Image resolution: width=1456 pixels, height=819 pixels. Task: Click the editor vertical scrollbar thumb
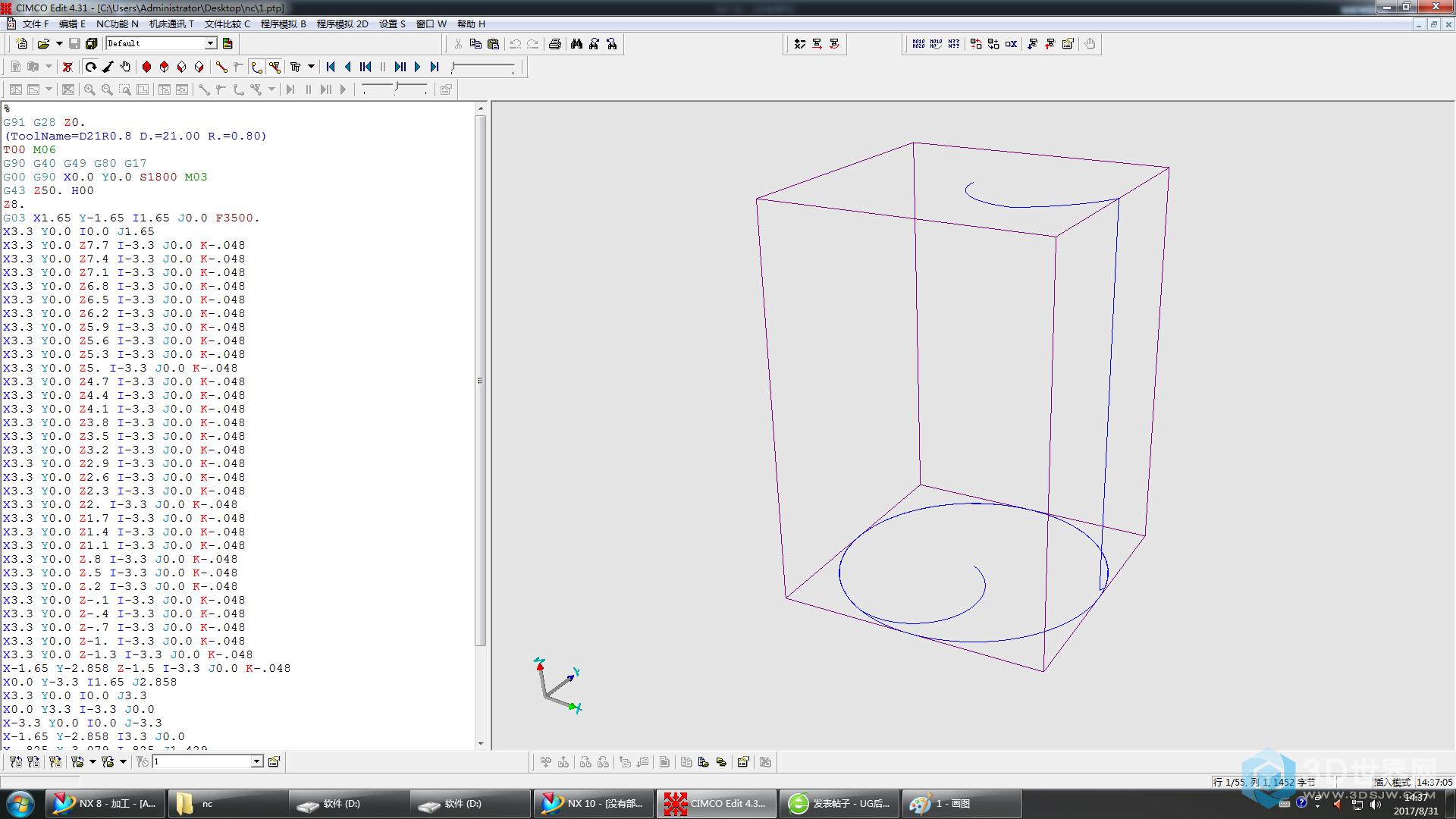(480, 381)
